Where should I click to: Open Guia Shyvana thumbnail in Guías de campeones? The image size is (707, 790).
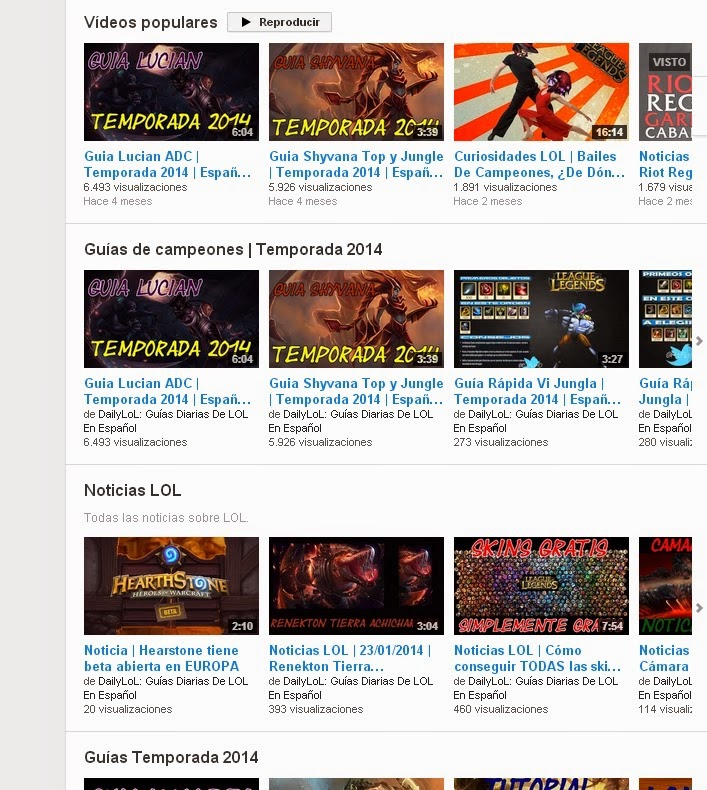356,319
